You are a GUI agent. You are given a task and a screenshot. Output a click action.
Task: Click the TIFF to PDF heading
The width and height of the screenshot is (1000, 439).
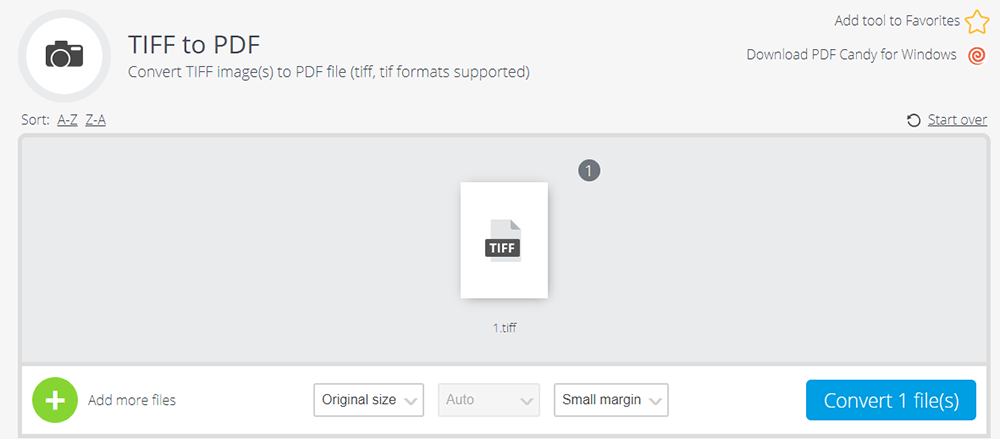point(194,45)
